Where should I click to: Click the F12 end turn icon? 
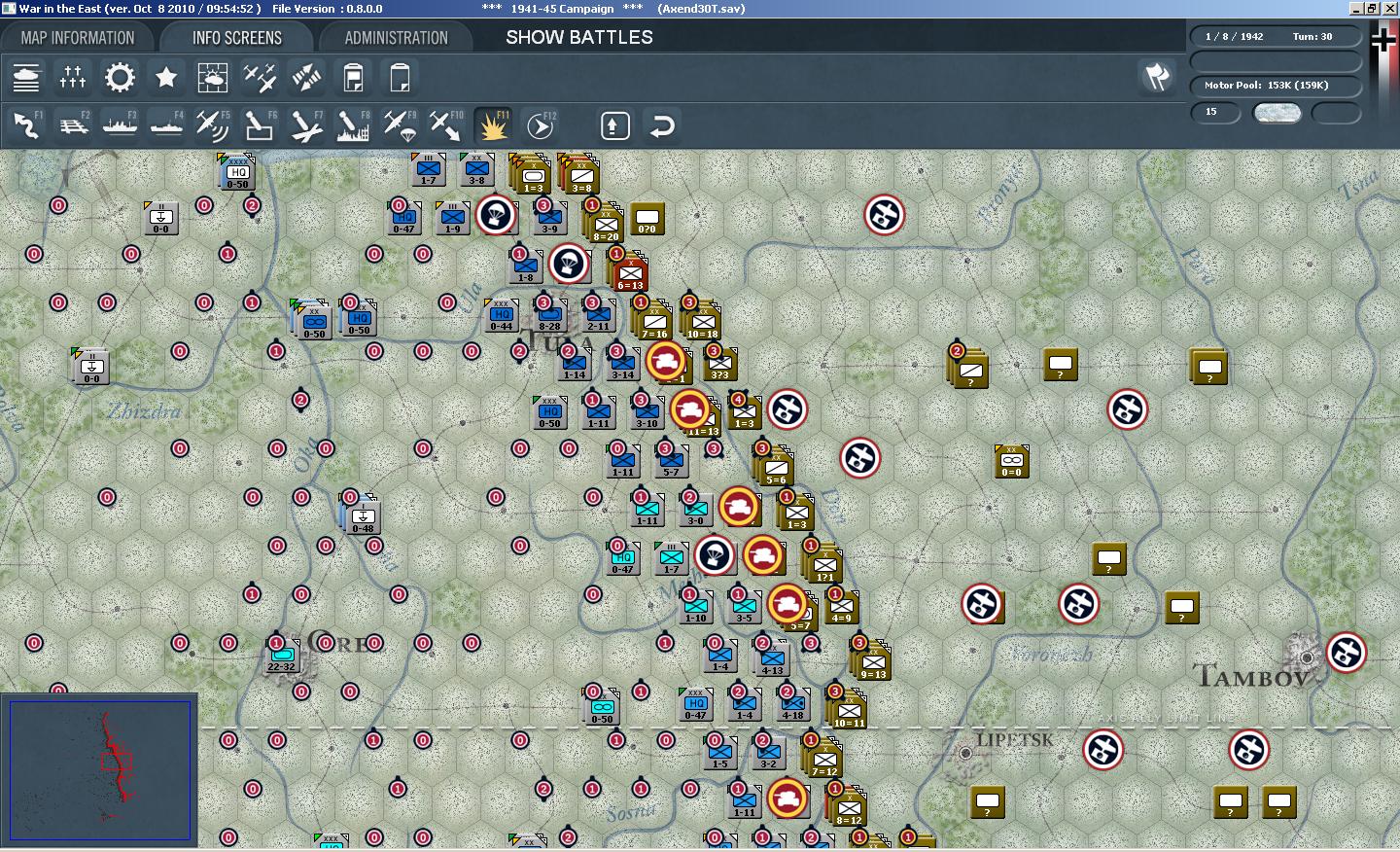[540, 125]
